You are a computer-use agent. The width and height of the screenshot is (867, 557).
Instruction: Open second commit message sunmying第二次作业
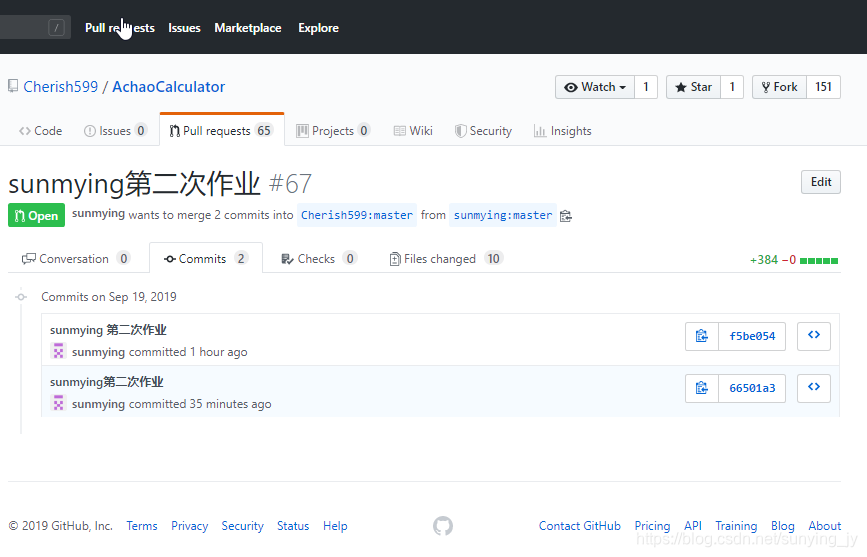107,382
